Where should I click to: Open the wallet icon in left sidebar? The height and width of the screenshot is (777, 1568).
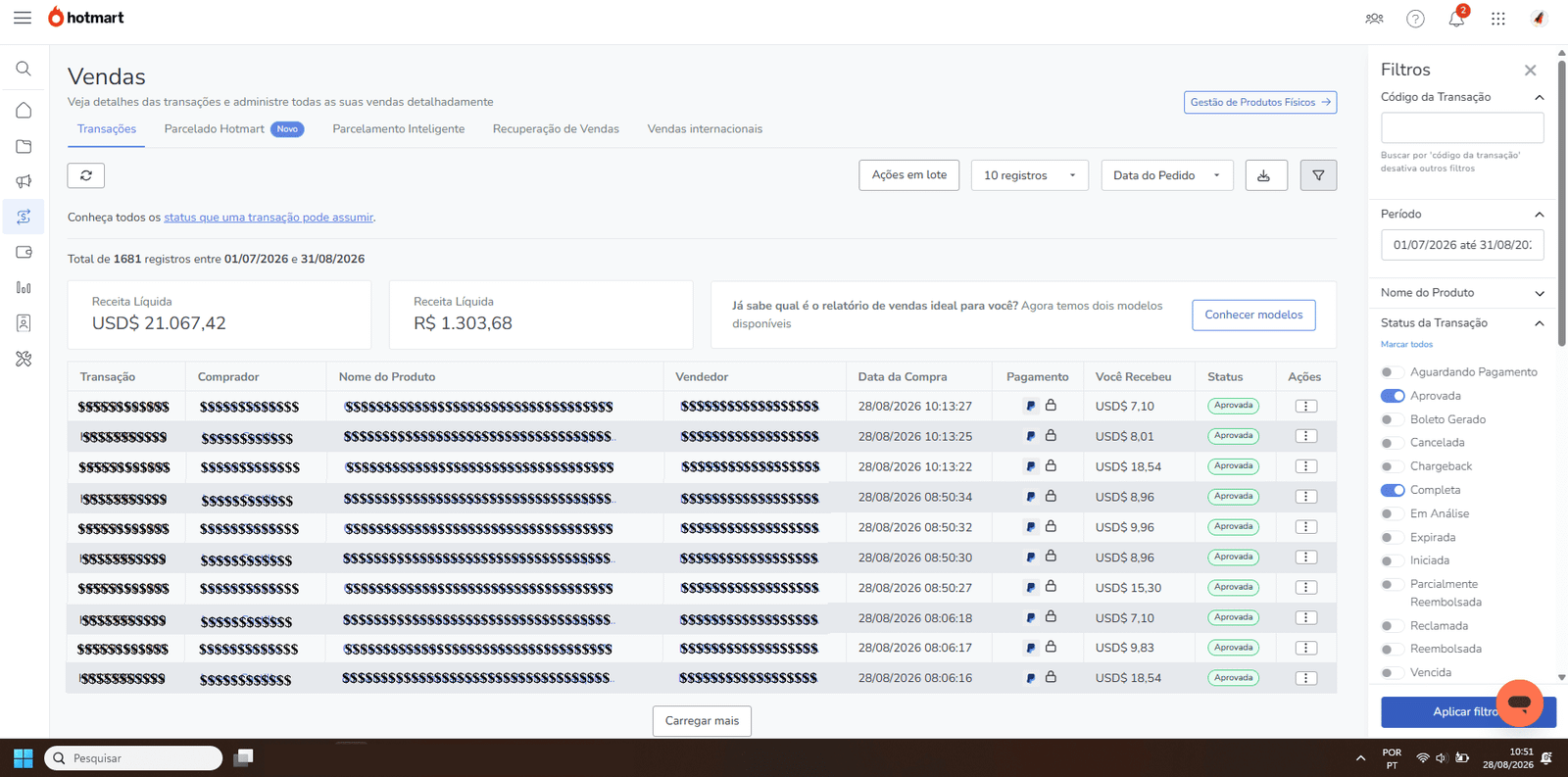point(24,252)
